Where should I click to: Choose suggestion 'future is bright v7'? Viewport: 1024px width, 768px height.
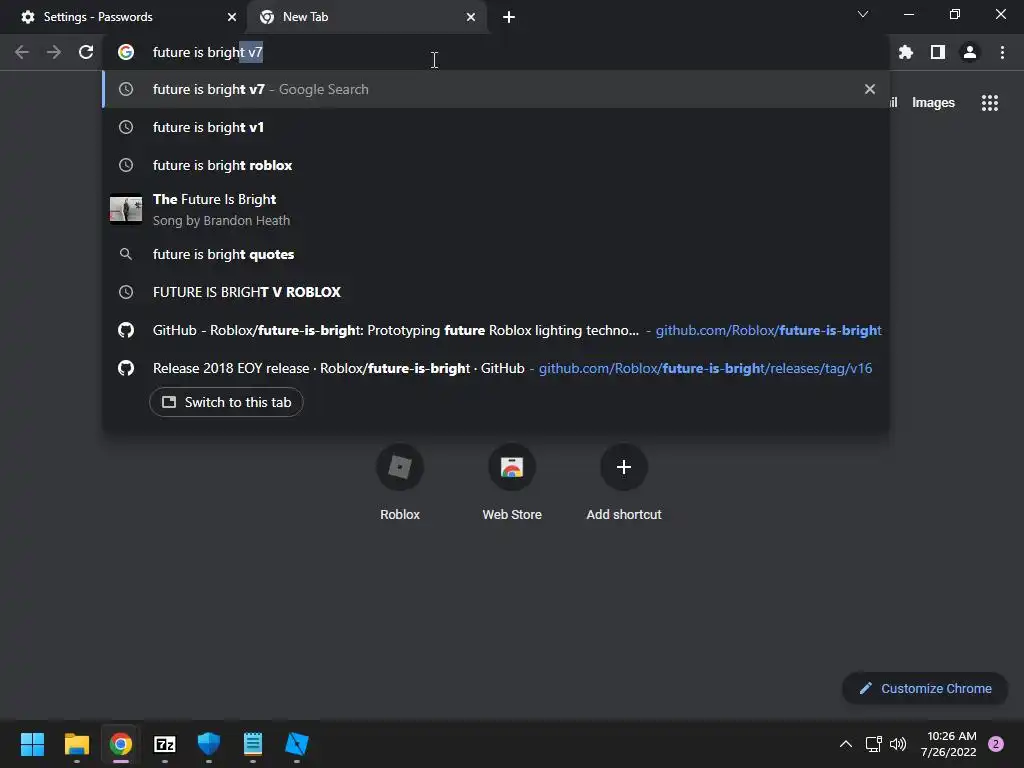(496, 89)
